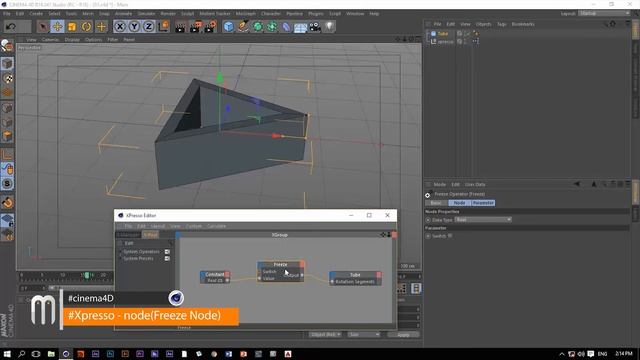
Task: Switch to the Node tab in Attributes
Action: click(x=460, y=203)
